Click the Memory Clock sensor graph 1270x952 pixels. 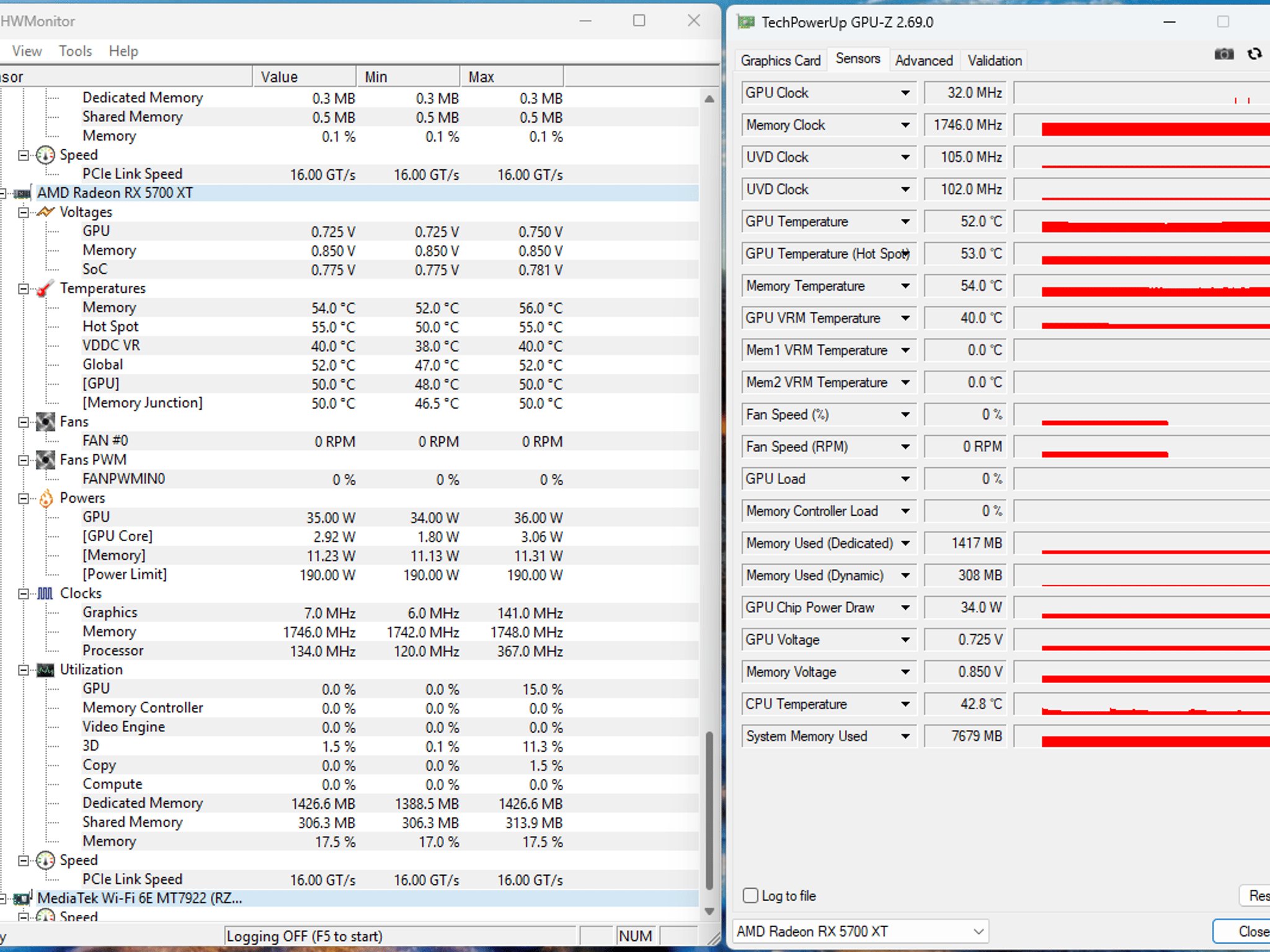[x=1142, y=125]
